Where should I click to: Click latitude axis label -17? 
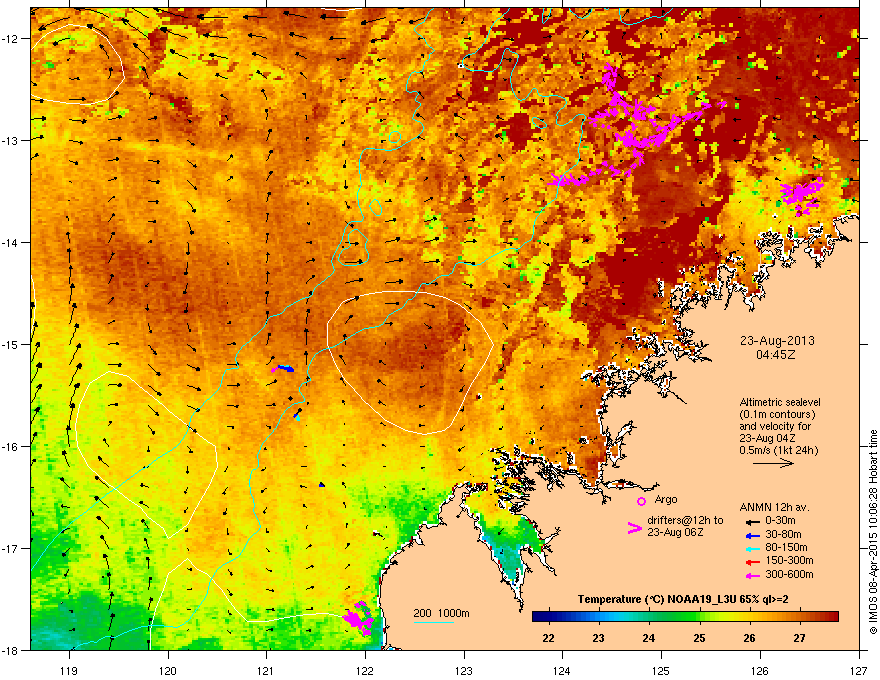point(10,549)
